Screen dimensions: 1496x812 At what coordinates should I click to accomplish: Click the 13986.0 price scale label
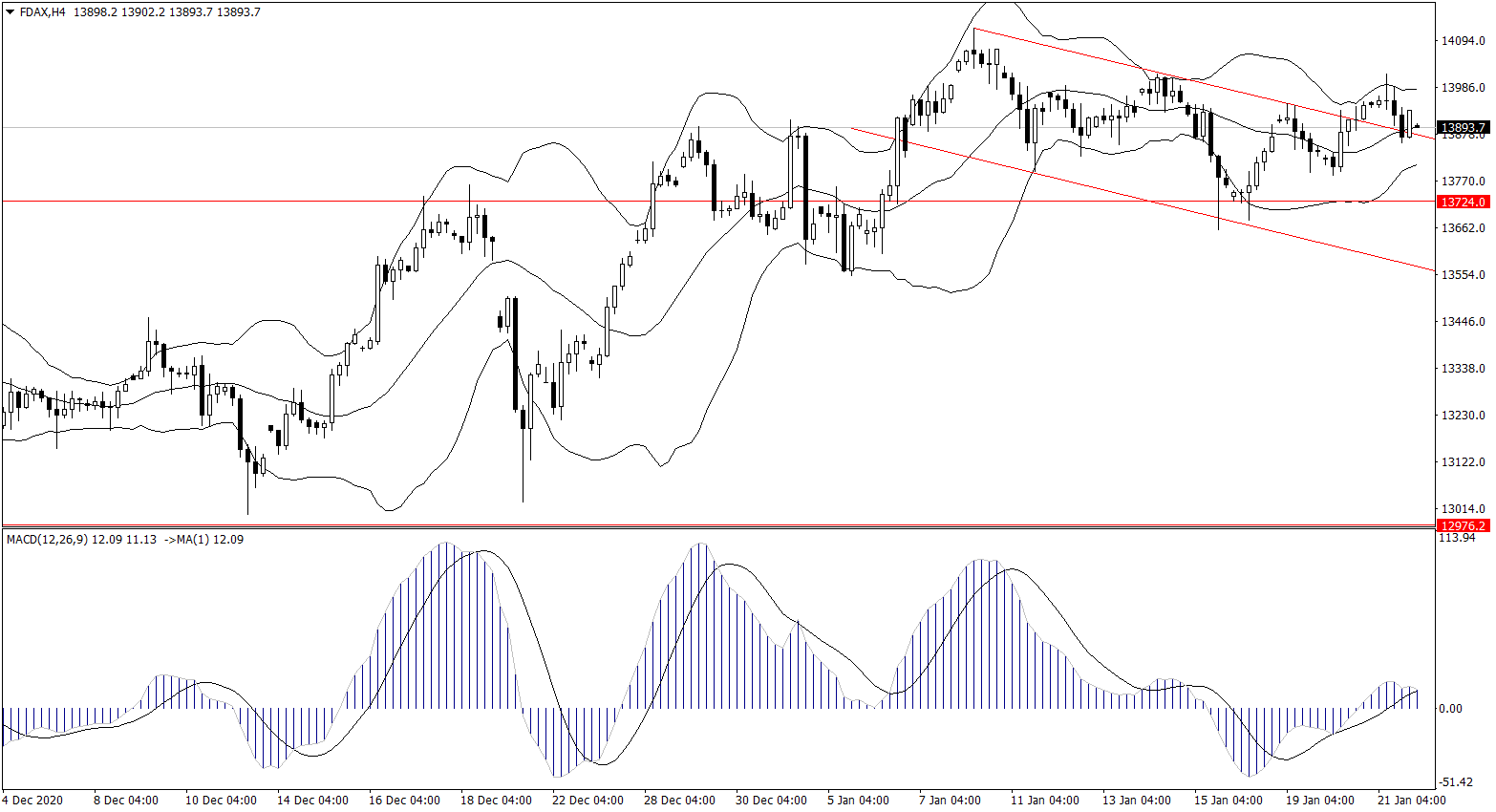coord(1463,88)
